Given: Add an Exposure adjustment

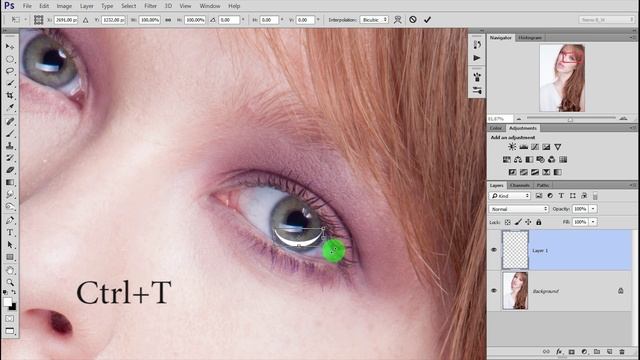Looking at the screenshot, I should pyautogui.click(x=546, y=147).
